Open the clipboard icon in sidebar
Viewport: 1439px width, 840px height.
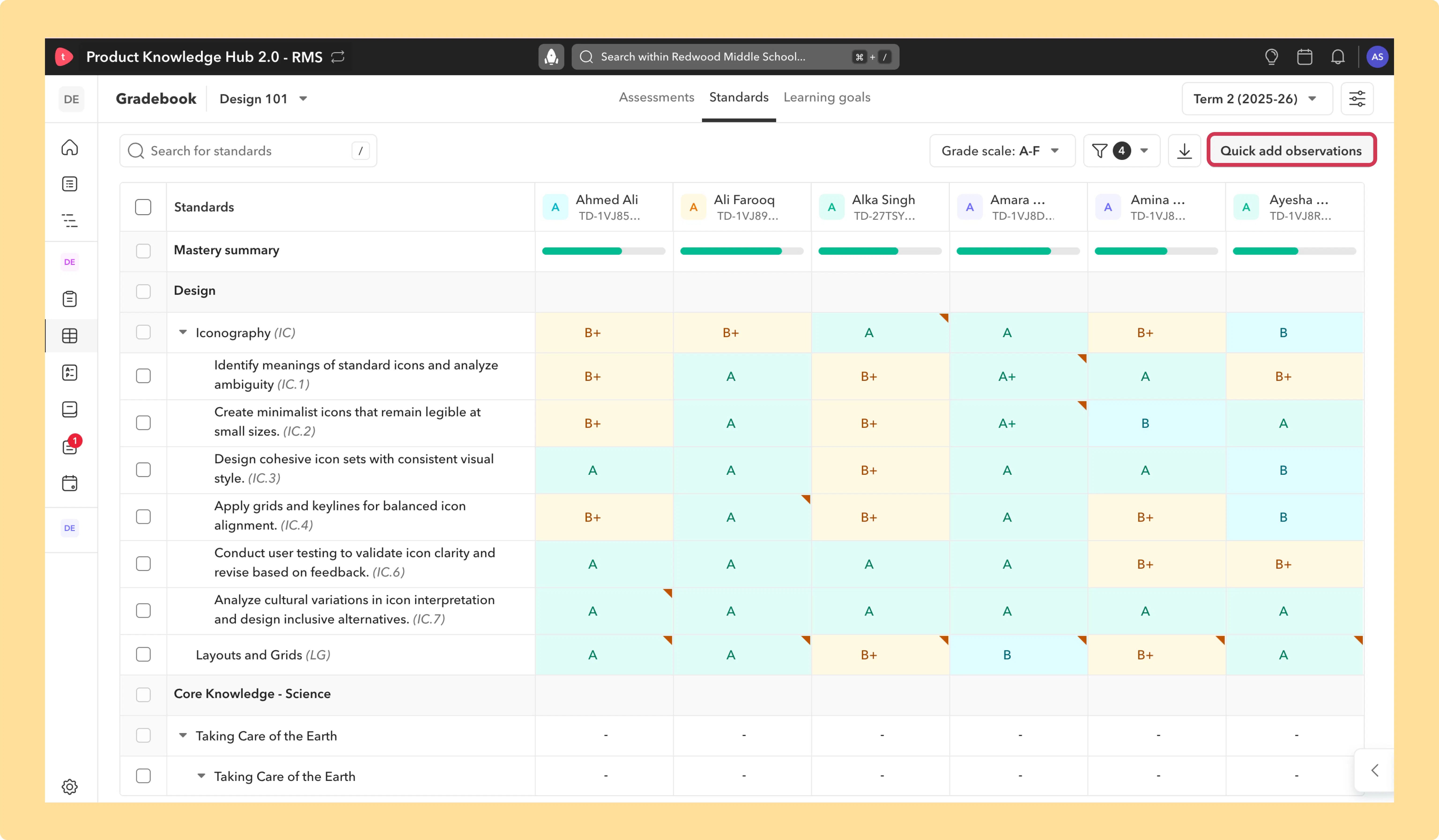point(70,299)
